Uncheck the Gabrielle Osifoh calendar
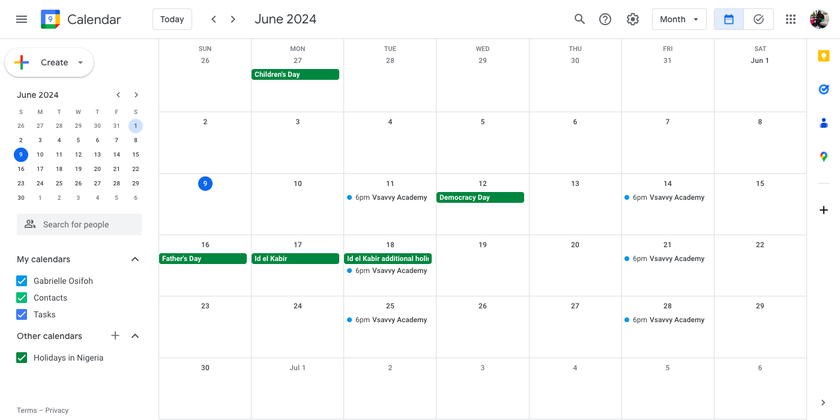Screen dimensions: 840x420 pyautogui.click(x=22, y=281)
